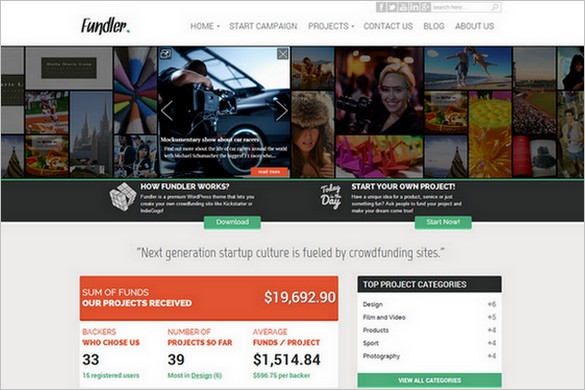Open the ABOUT US menu item
585x390 pixels.
(475, 26)
